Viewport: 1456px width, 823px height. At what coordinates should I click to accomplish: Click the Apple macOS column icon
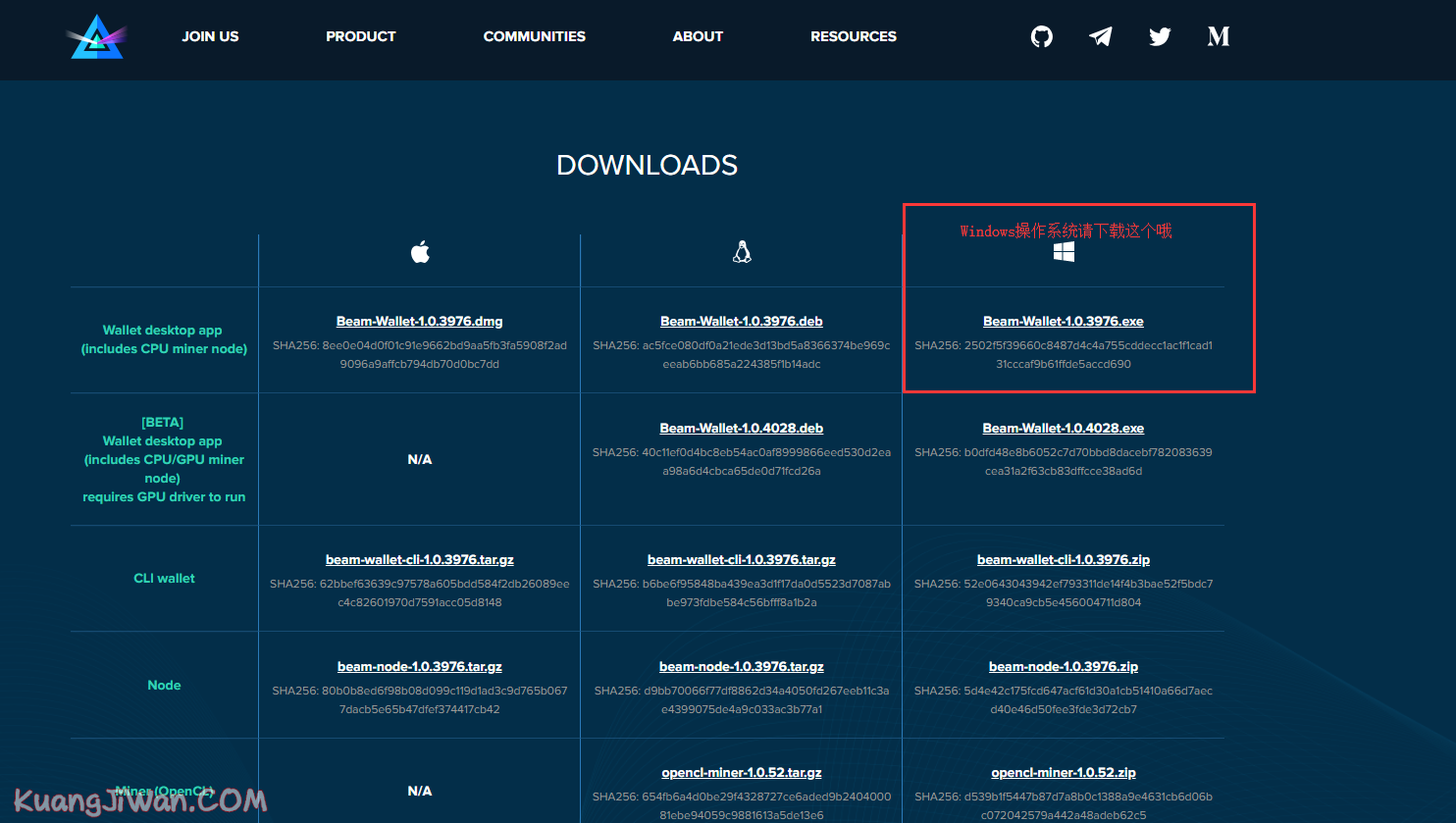click(x=420, y=253)
